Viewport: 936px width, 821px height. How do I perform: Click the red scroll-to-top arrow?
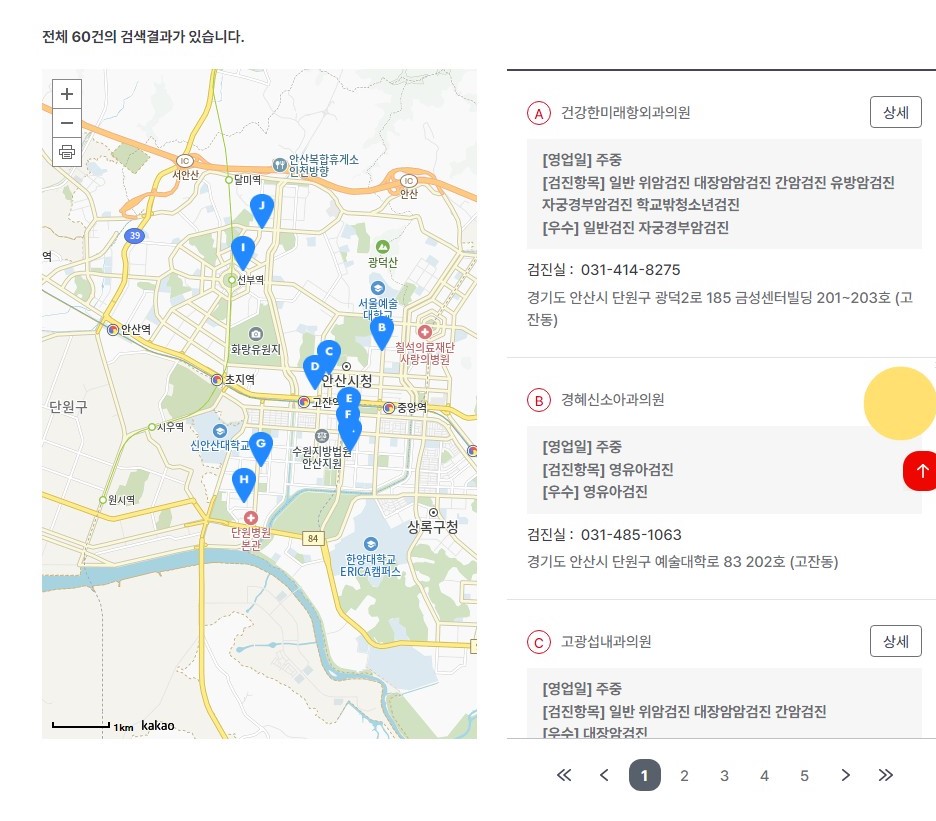click(920, 470)
